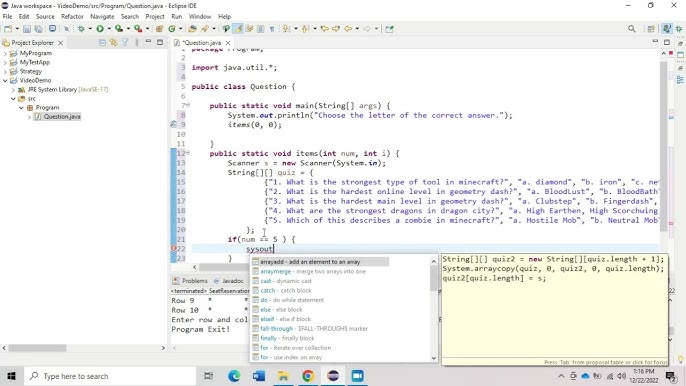
Task: Open Chrome from the Windows taskbar
Action: [x=308, y=376]
